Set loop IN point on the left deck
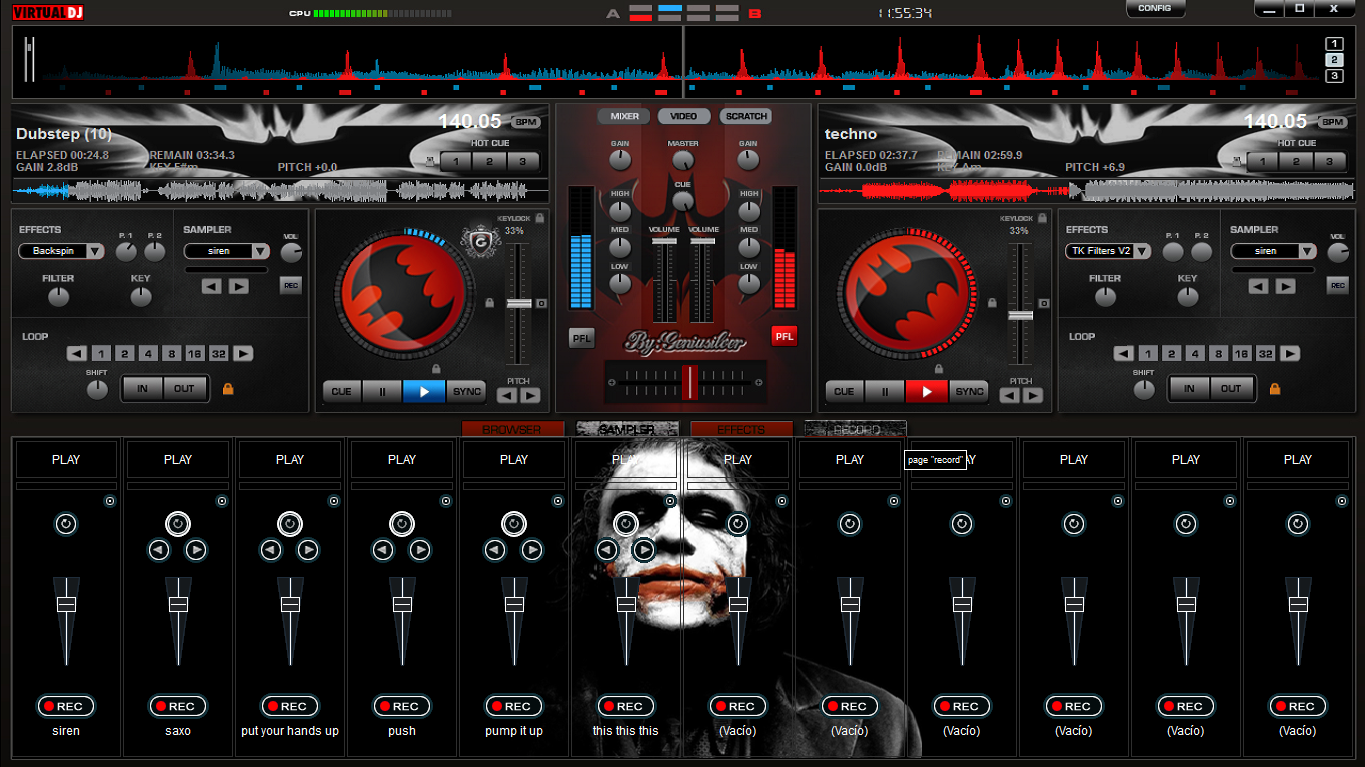The height and width of the screenshot is (767, 1365). point(143,388)
